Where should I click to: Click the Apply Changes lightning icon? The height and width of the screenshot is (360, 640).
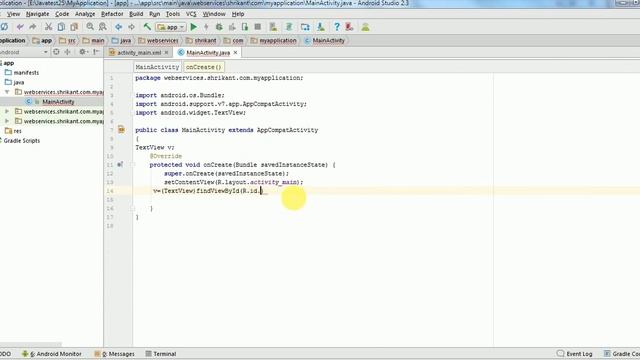(206, 27)
